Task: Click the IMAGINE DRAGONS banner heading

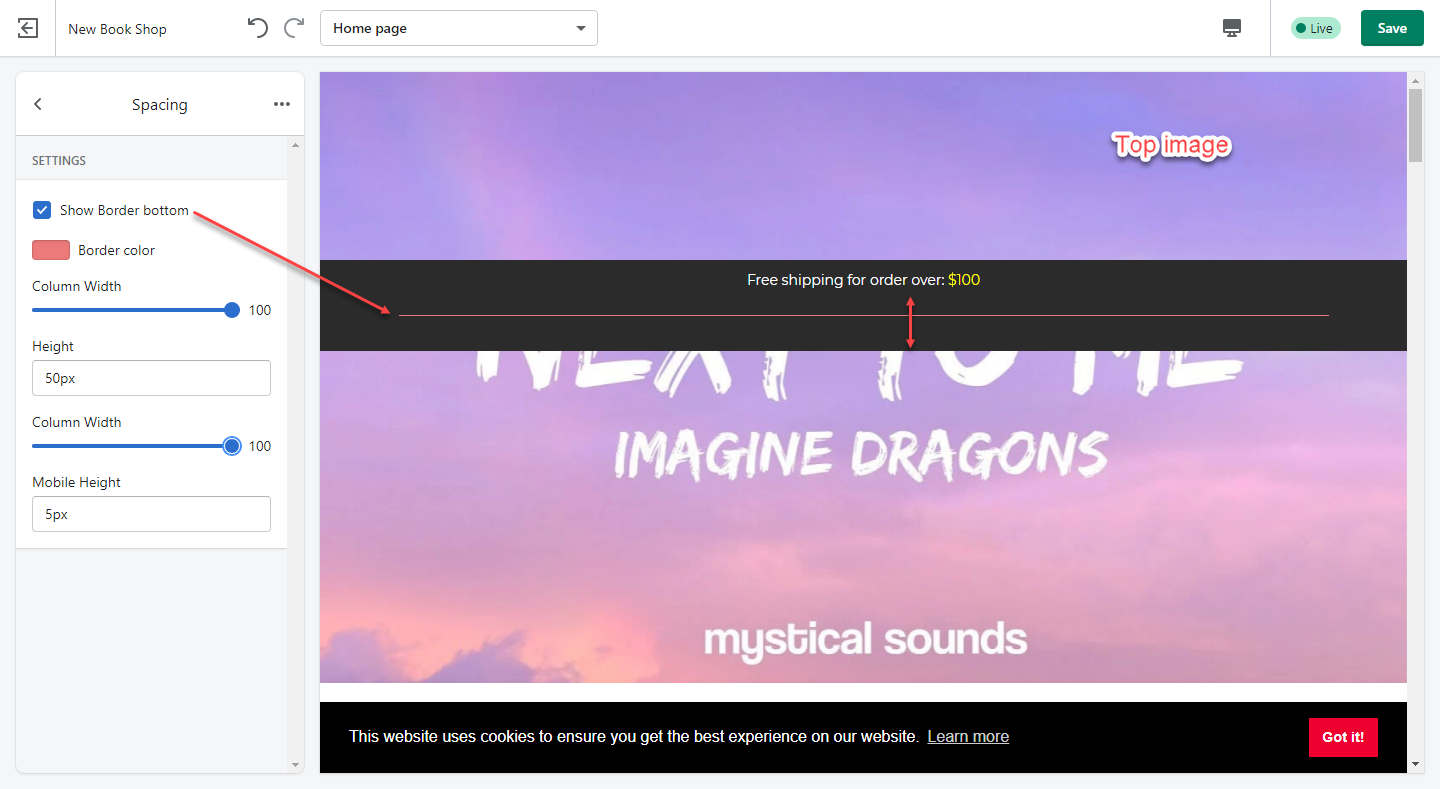Action: tap(861, 454)
